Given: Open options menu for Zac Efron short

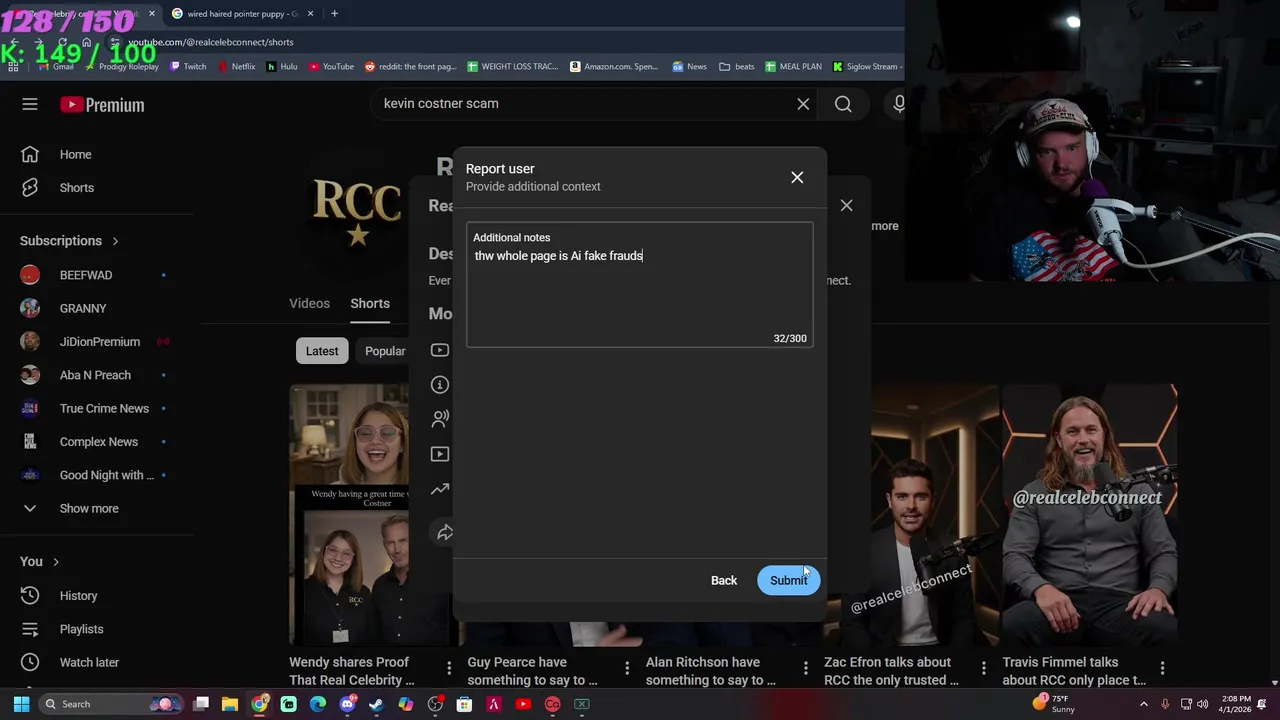Looking at the screenshot, I should pyautogui.click(x=984, y=668).
